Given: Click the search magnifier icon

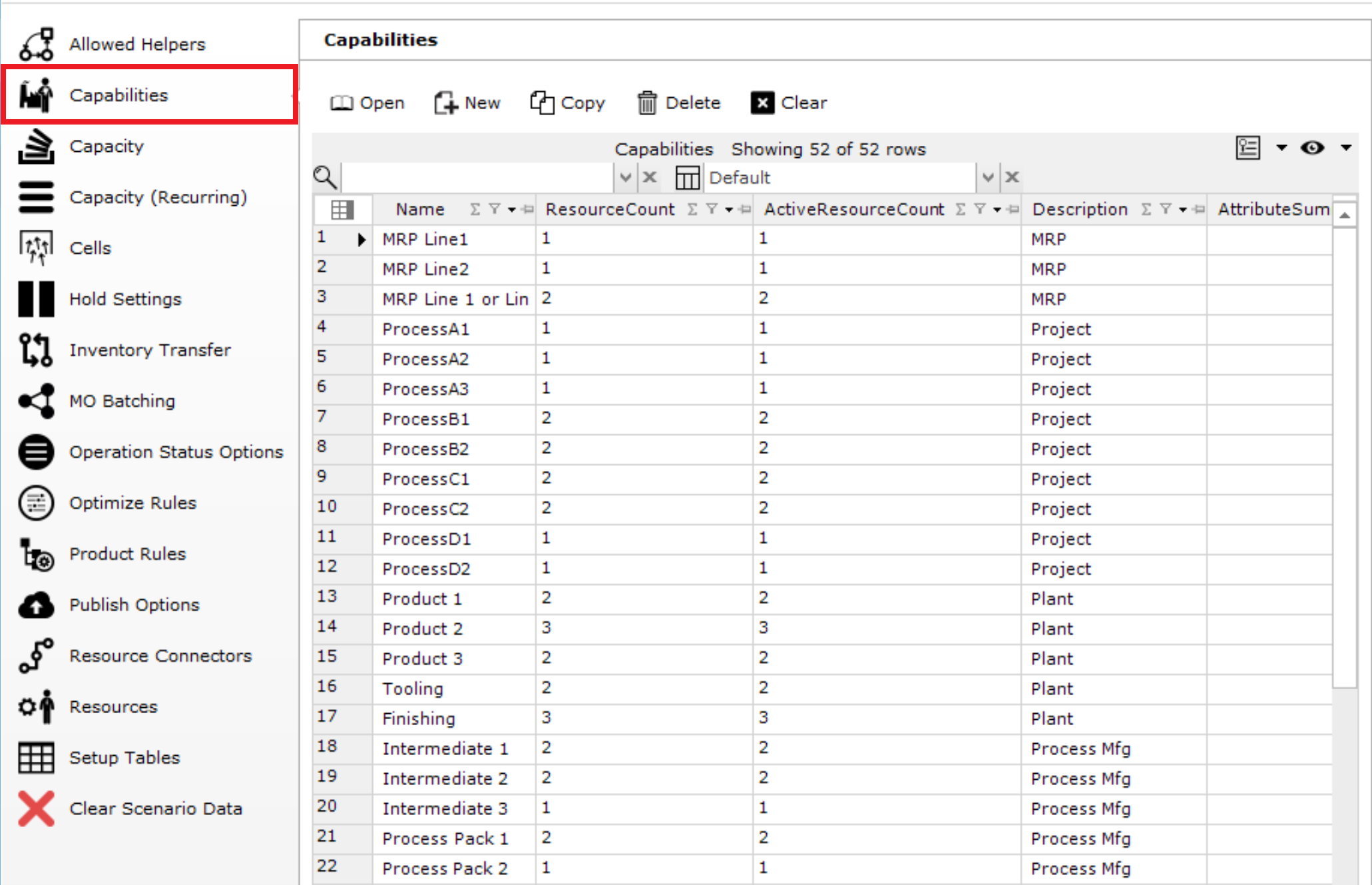Looking at the screenshot, I should pyautogui.click(x=325, y=177).
